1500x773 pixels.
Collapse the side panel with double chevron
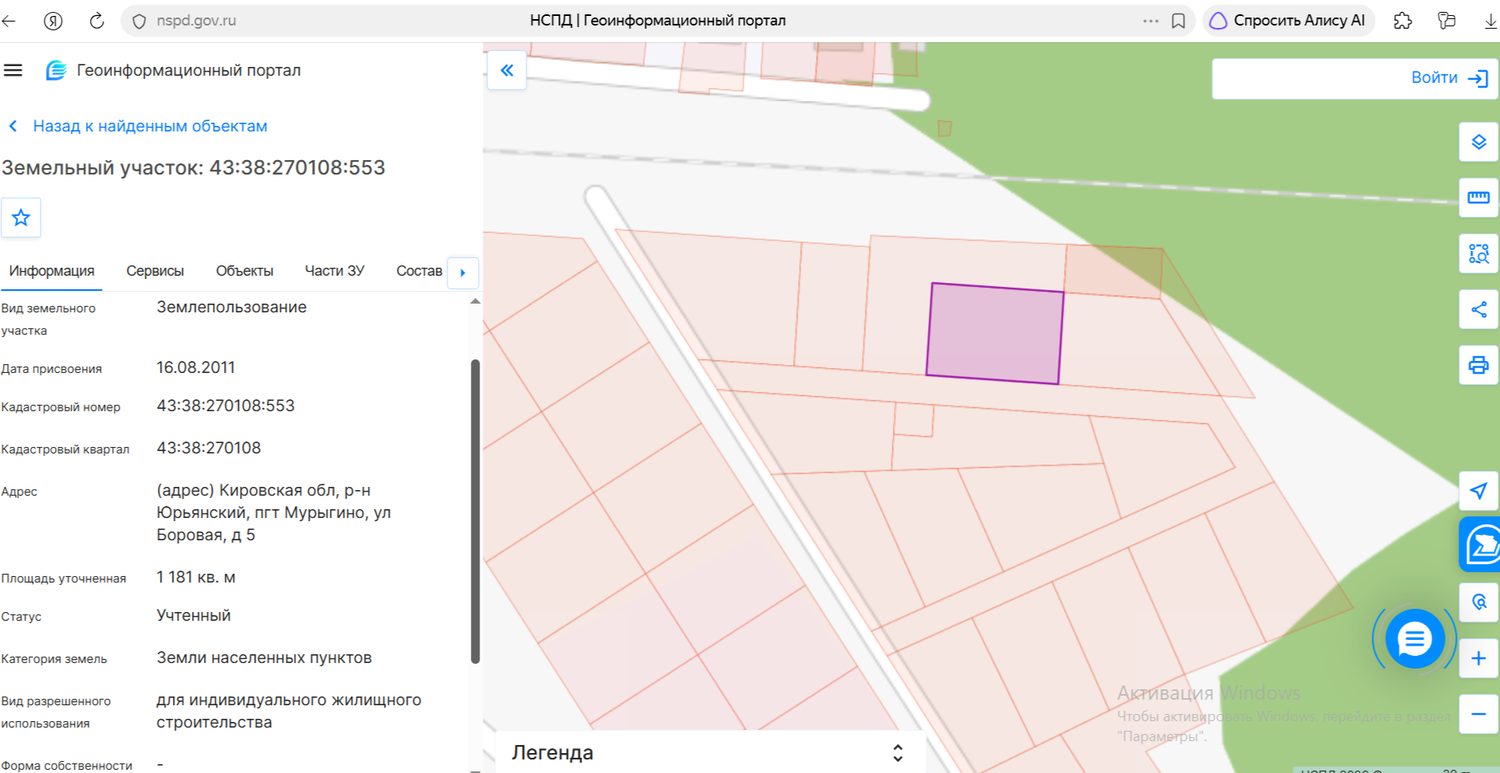click(x=507, y=70)
